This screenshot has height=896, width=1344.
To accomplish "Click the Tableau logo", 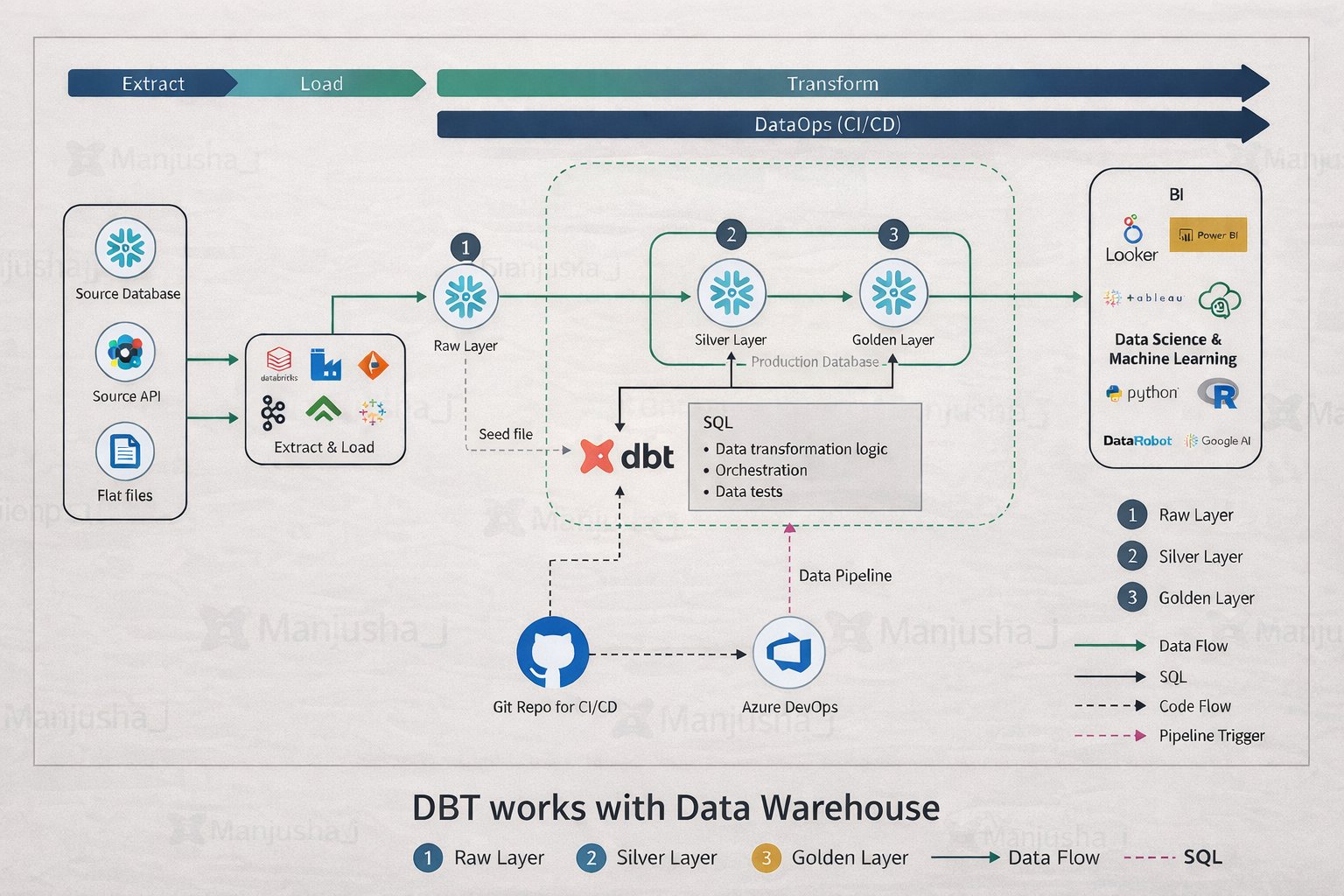I will pos(1144,298).
